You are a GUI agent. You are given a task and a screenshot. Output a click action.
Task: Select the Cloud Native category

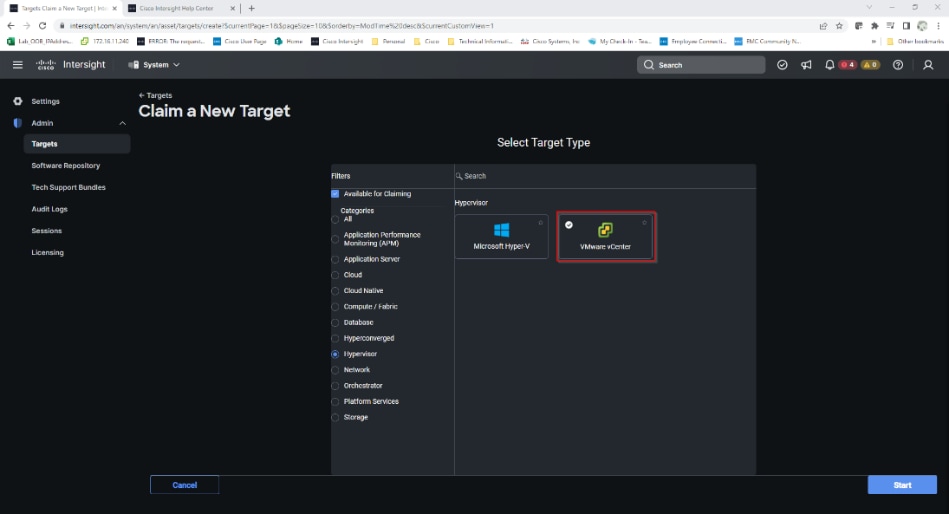[x=335, y=291]
